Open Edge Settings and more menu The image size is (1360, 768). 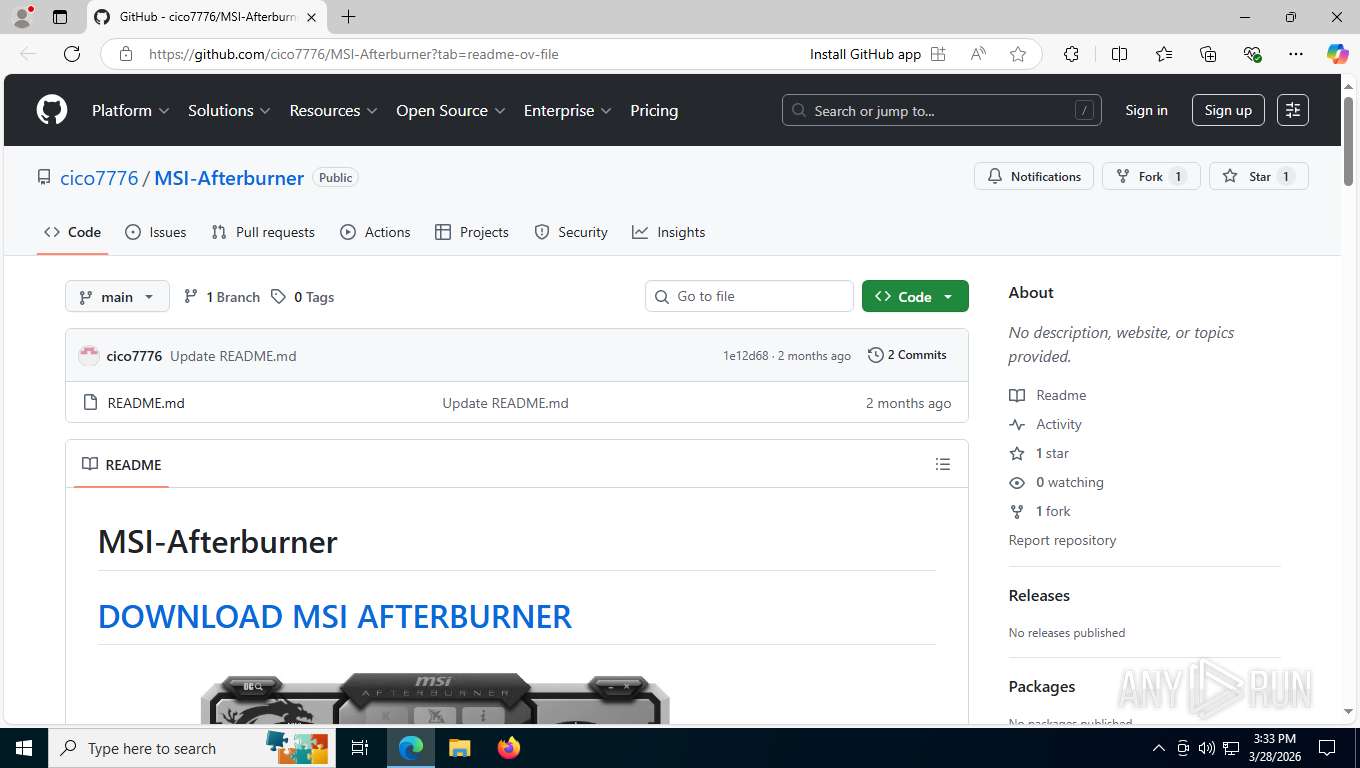(x=1296, y=54)
